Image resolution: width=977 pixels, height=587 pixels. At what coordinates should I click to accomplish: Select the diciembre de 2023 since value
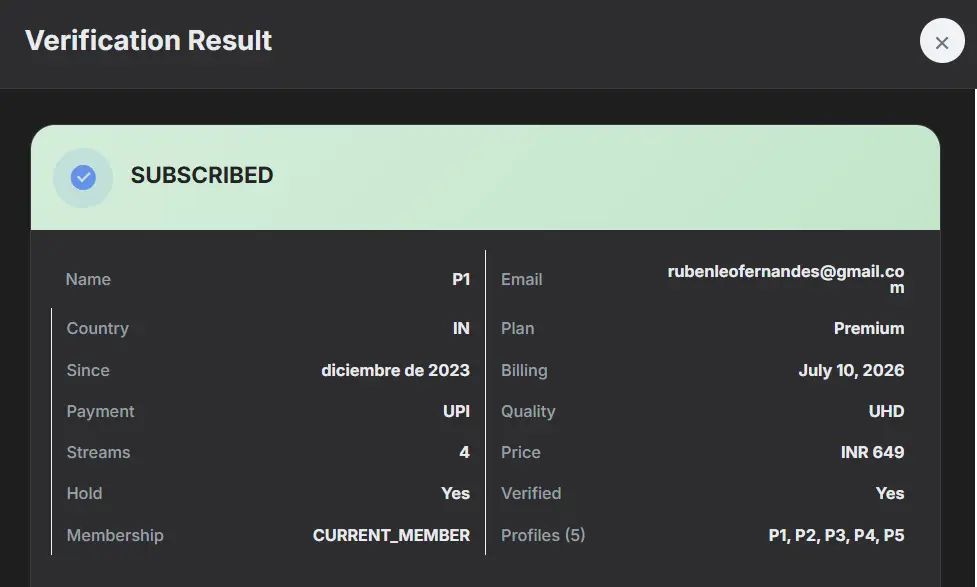click(x=395, y=370)
